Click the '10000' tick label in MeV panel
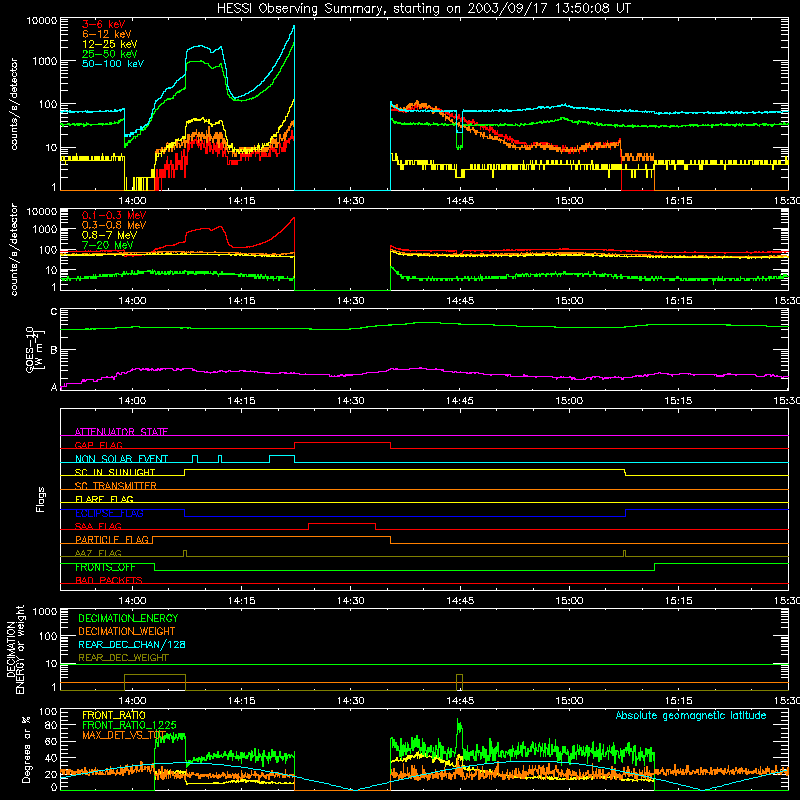 click(42, 212)
